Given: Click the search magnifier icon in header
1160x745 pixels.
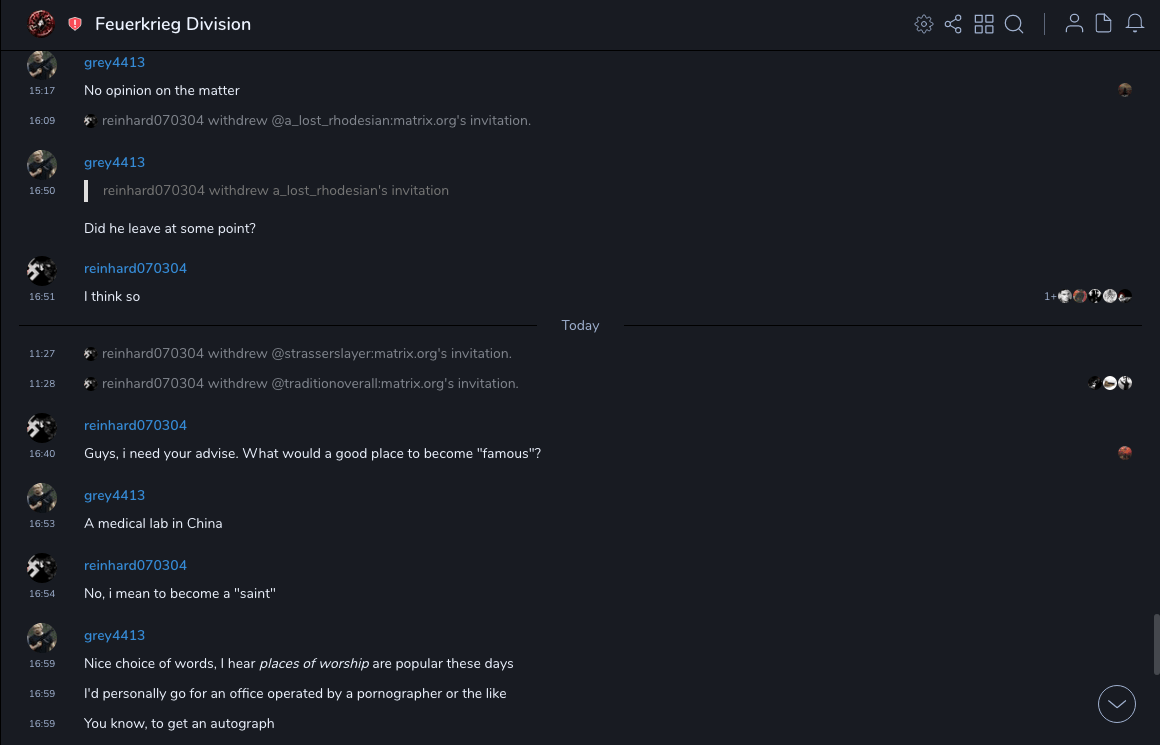Looking at the screenshot, I should coord(1014,24).
